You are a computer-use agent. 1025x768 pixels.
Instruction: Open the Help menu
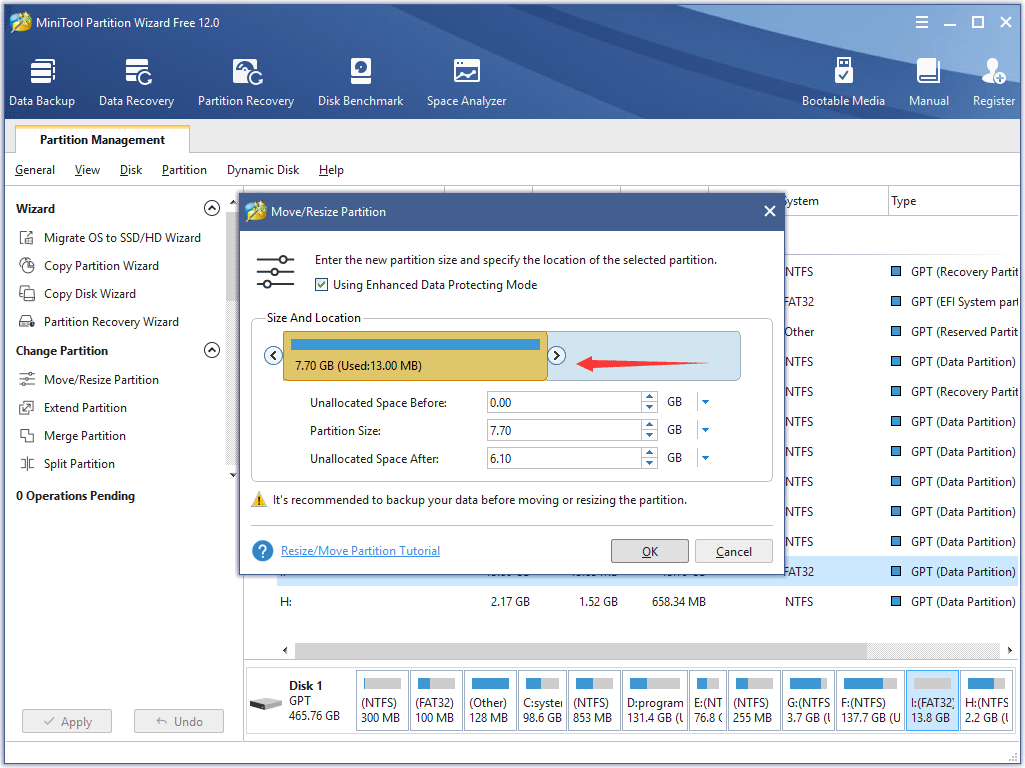click(x=331, y=170)
